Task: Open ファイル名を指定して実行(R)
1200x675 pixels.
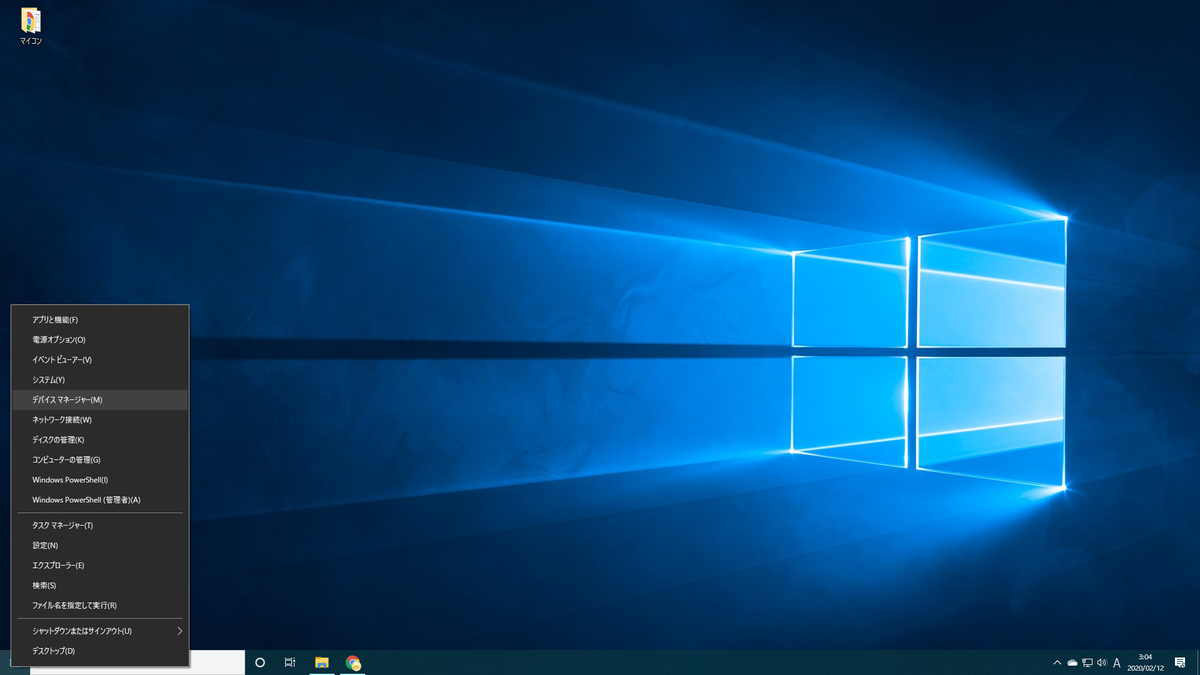Action: (x=99, y=606)
